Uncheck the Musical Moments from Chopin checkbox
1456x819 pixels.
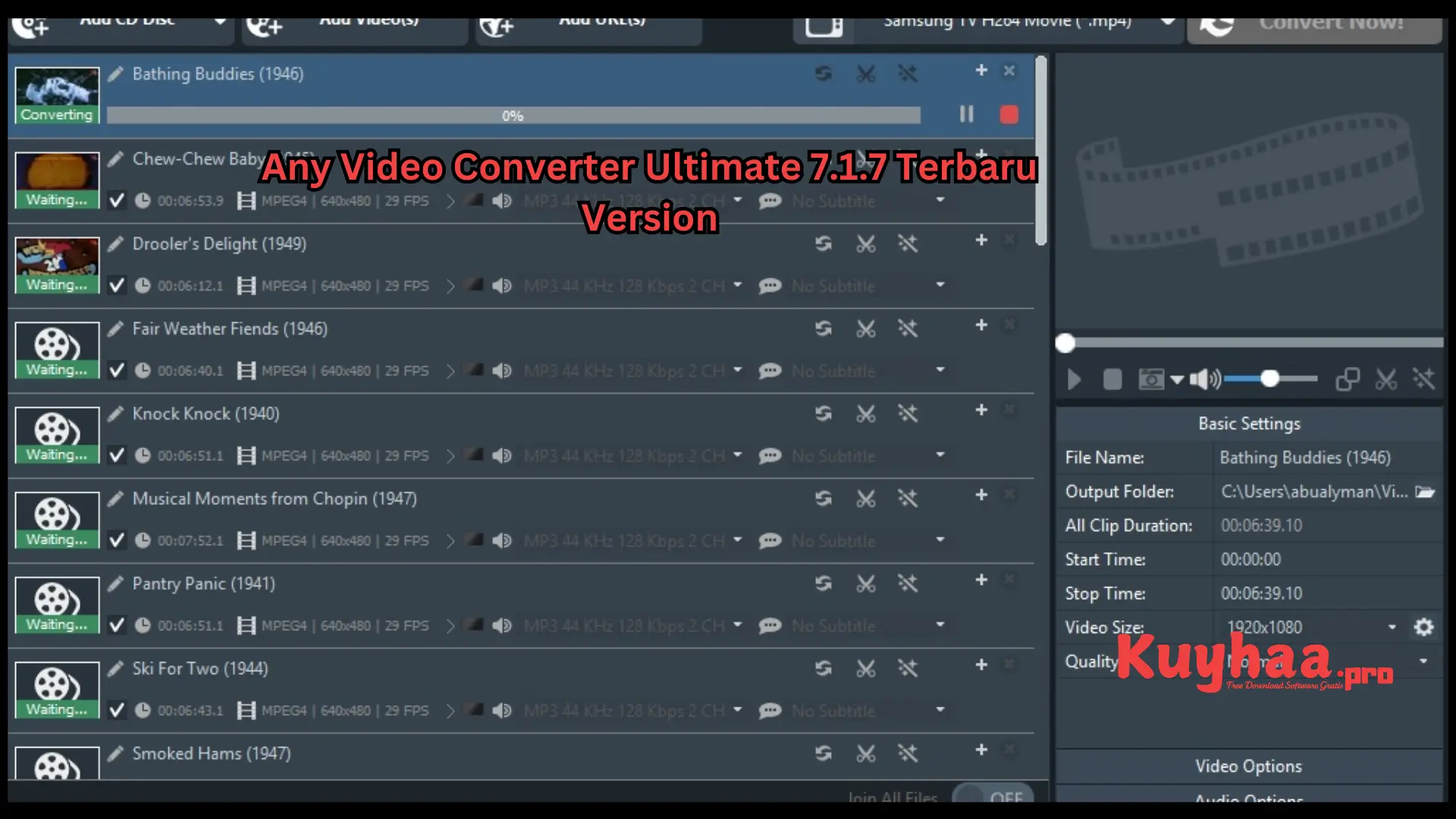(117, 541)
